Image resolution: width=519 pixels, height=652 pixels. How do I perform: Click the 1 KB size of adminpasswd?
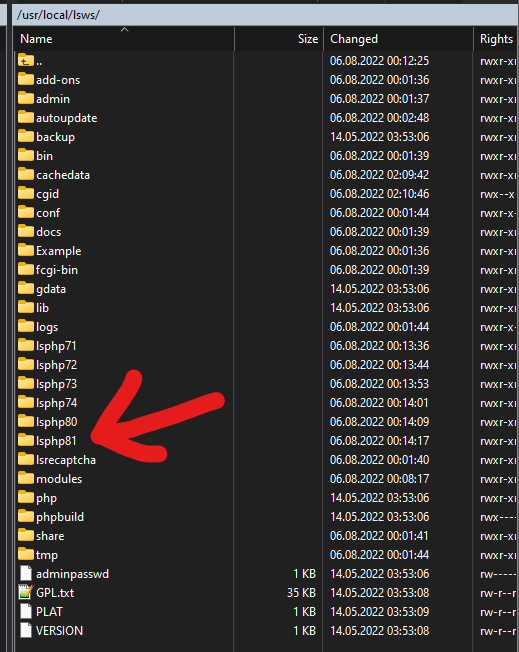304,574
